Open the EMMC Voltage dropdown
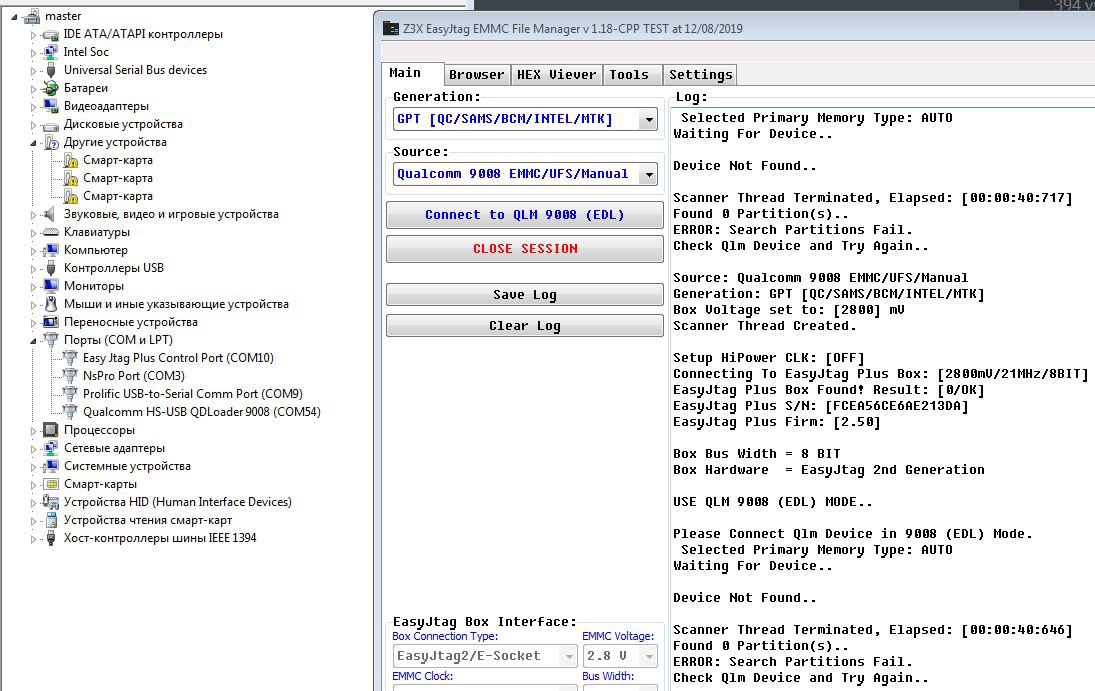The width and height of the screenshot is (1095, 691). point(649,656)
